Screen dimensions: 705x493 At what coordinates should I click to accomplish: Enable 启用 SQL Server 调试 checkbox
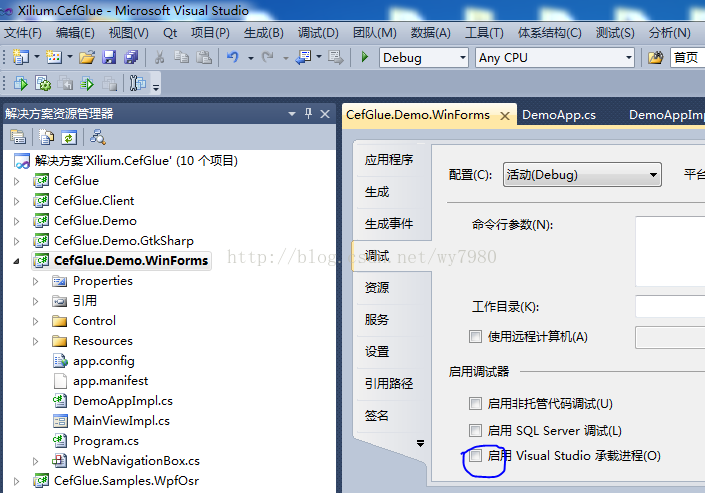pos(475,430)
